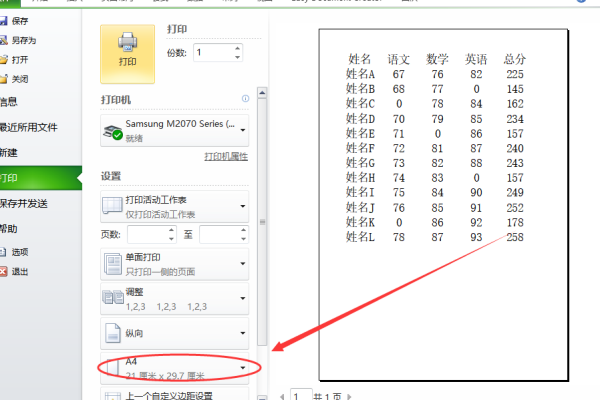The image size is (600, 400).
Task: Click the 关闭 close file icon
Action: [3, 79]
